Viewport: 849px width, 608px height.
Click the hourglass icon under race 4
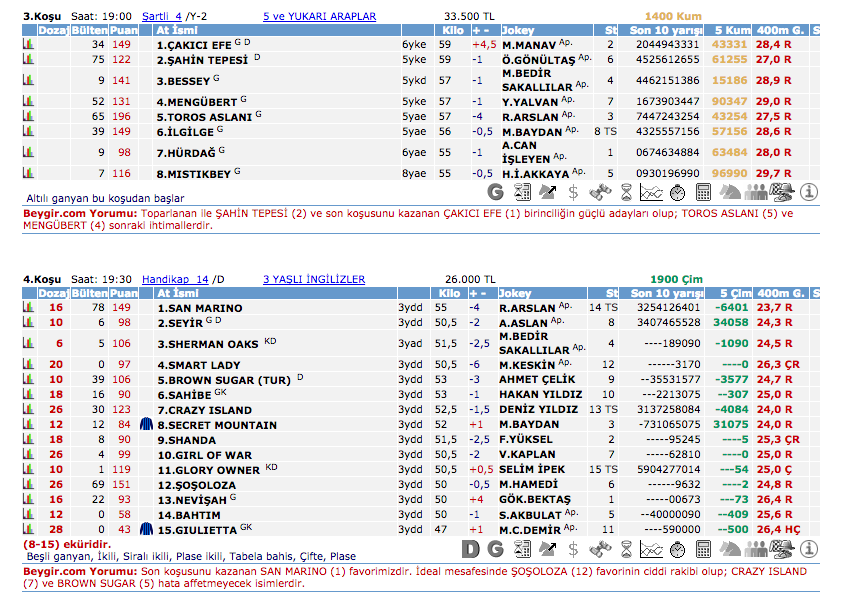[625, 548]
